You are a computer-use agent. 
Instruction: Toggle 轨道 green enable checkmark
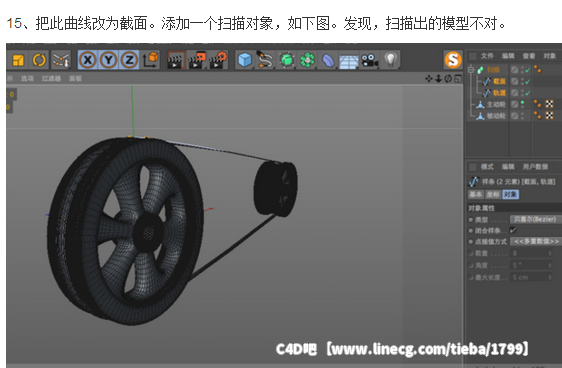(x=528, y=93)
